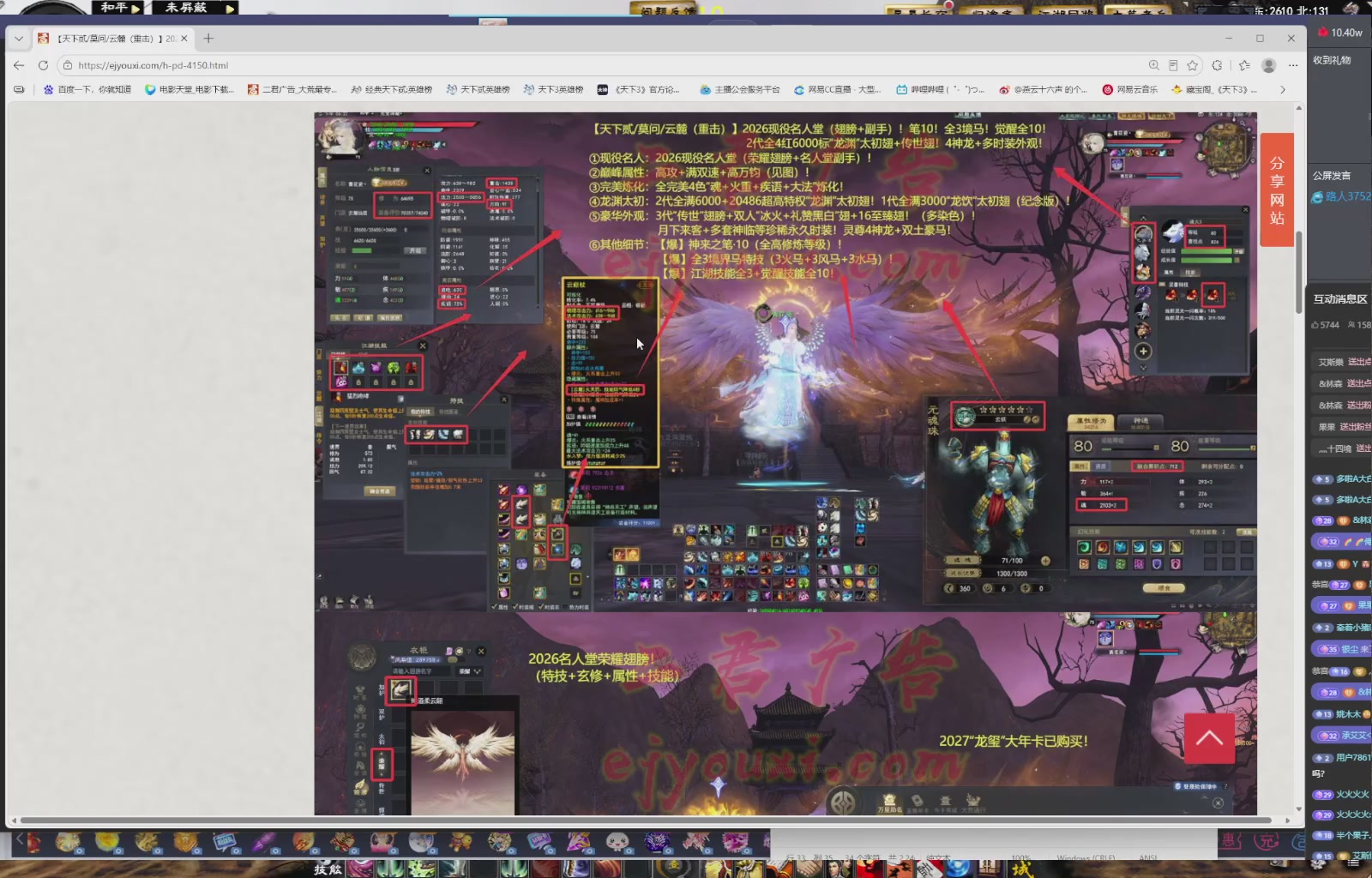Image resolution: width=1372 pixels, height=878 pixels.
Task: Click the 158 viewers count icon
Action: [x=1359, y=325]
